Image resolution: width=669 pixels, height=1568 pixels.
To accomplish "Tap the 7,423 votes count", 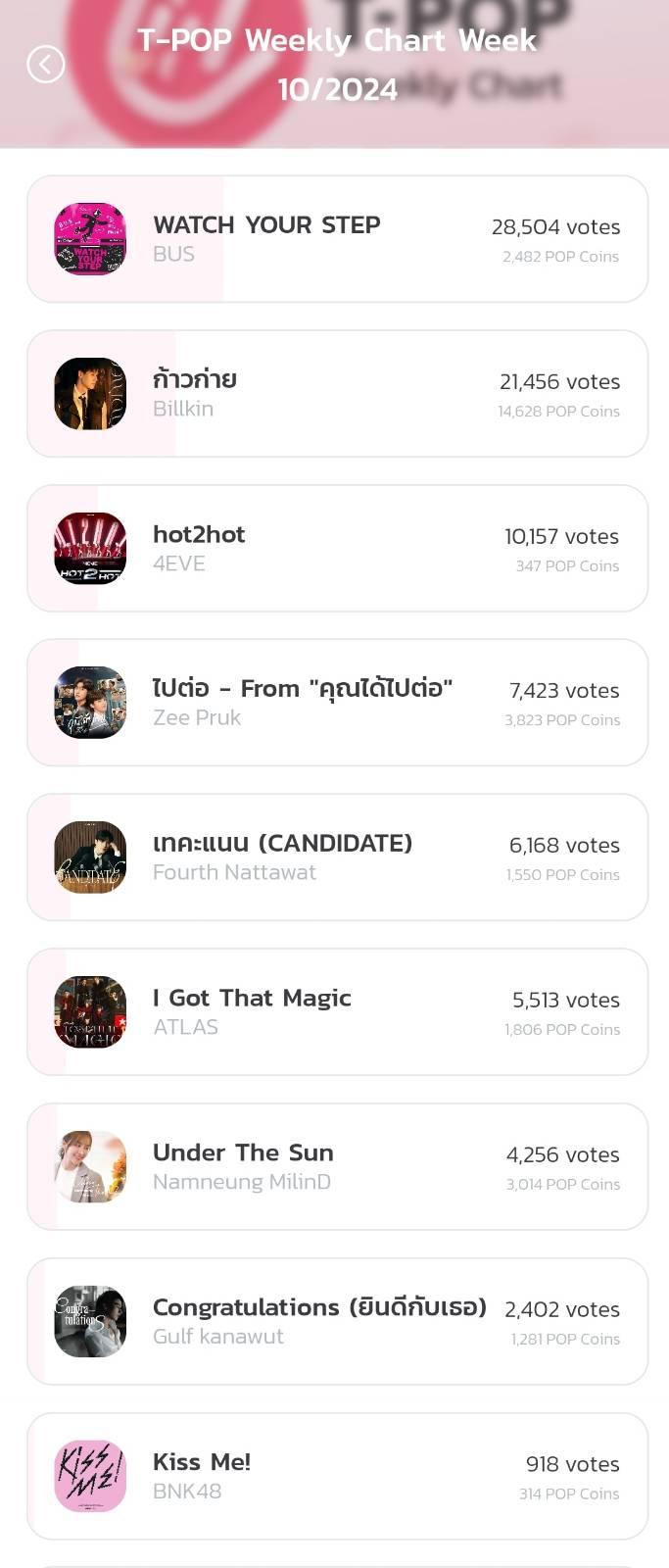I will tap(564, 691).
